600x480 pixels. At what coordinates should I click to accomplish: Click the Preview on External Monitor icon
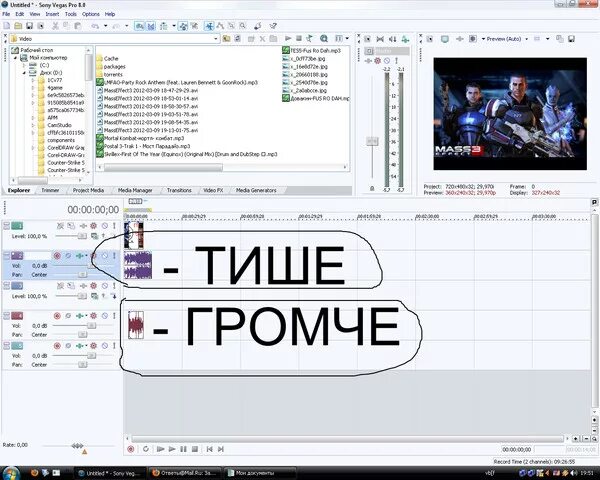coord(445,39)
